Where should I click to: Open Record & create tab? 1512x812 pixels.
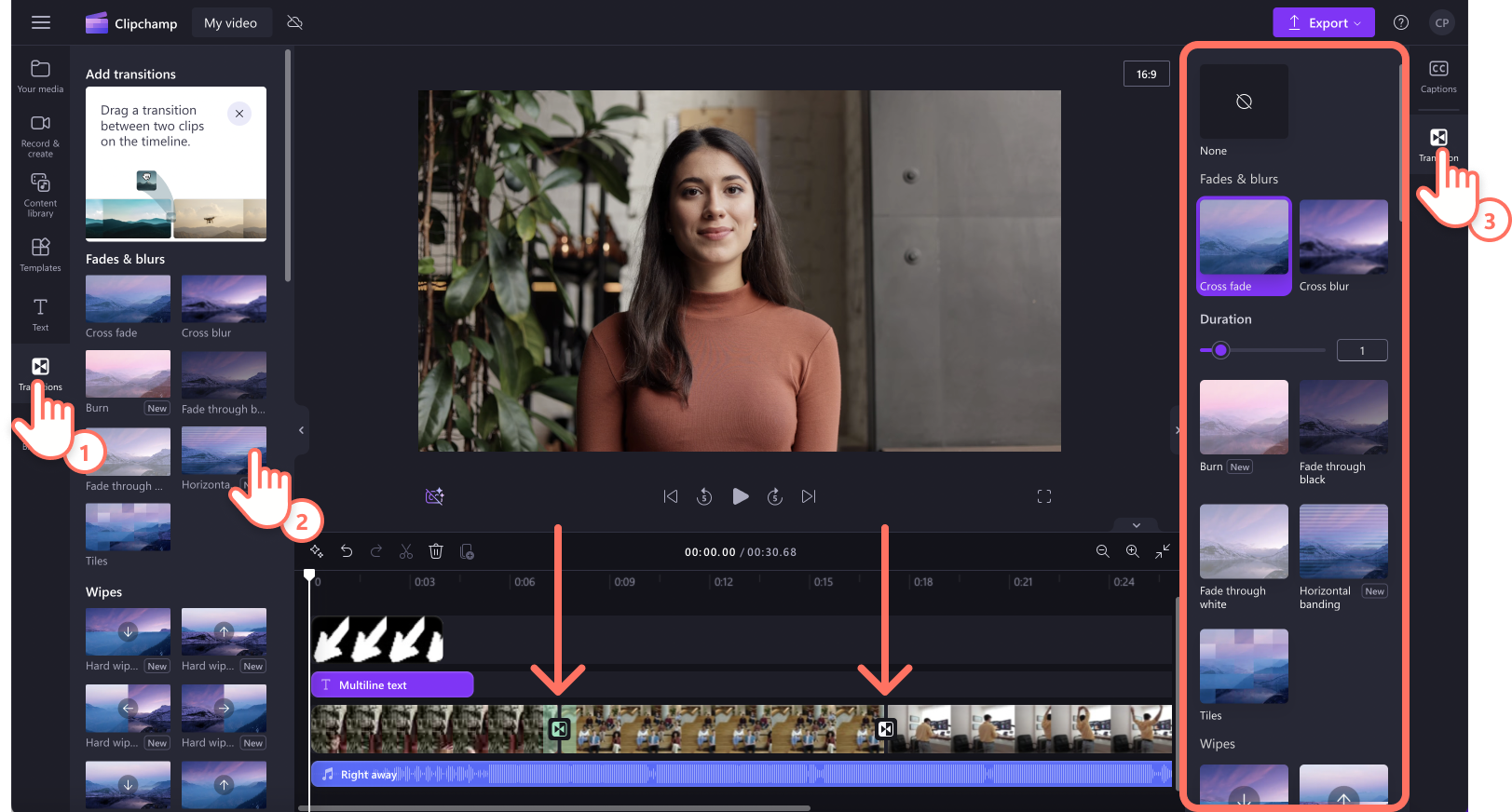(x=40, y=136)
